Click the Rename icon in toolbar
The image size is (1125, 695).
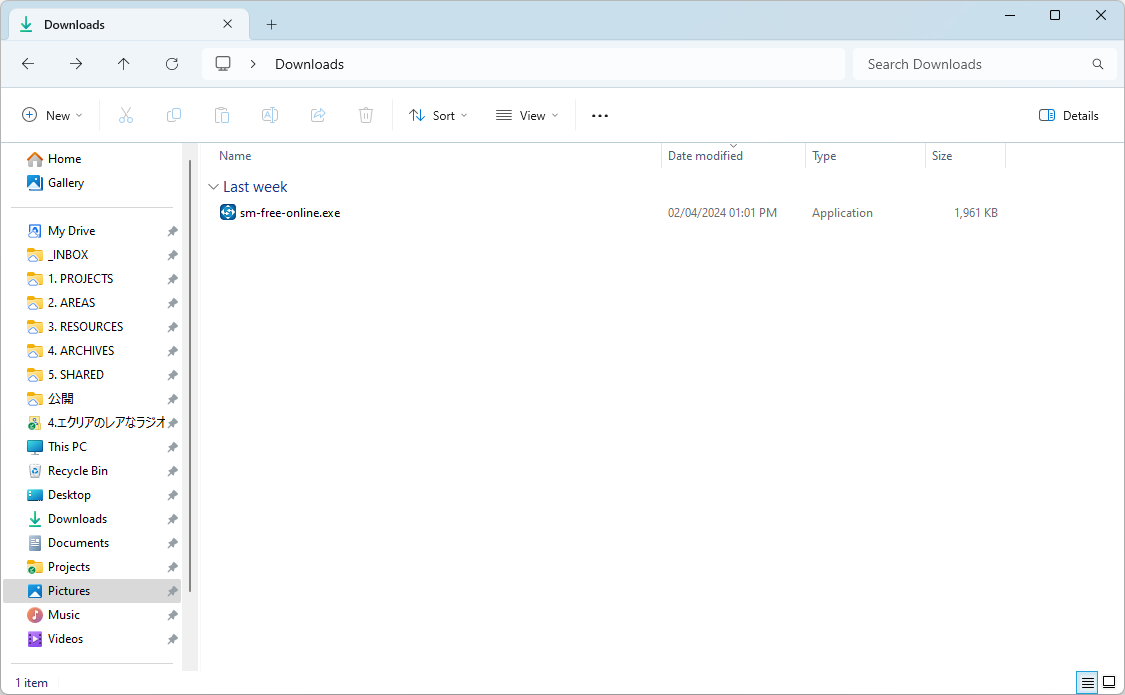[x=270, y=116]
